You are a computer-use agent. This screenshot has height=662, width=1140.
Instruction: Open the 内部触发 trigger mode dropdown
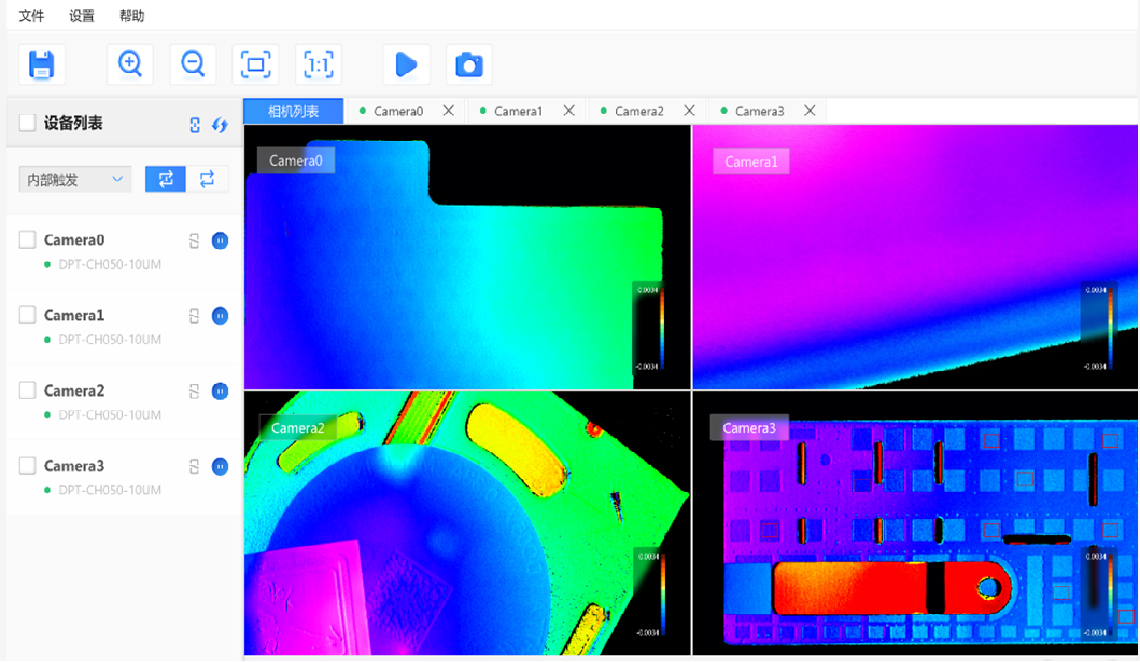75,179
